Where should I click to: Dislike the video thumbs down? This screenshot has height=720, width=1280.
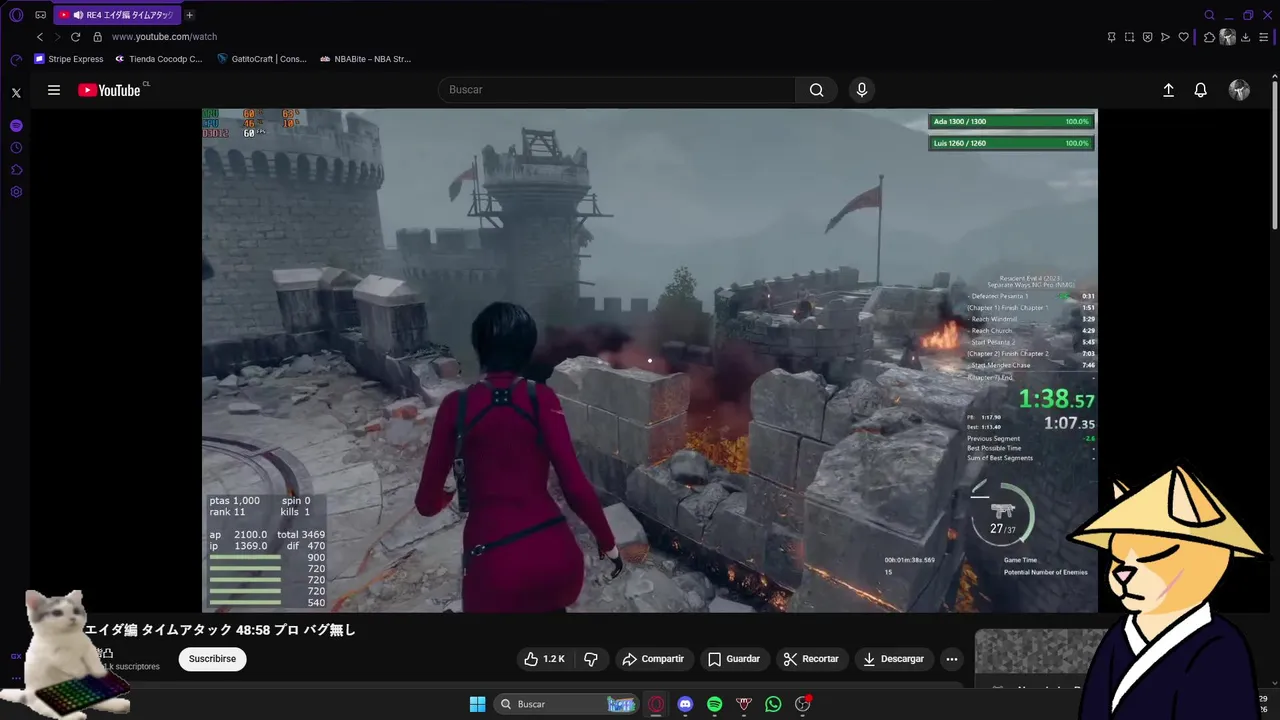coord(591,659)
